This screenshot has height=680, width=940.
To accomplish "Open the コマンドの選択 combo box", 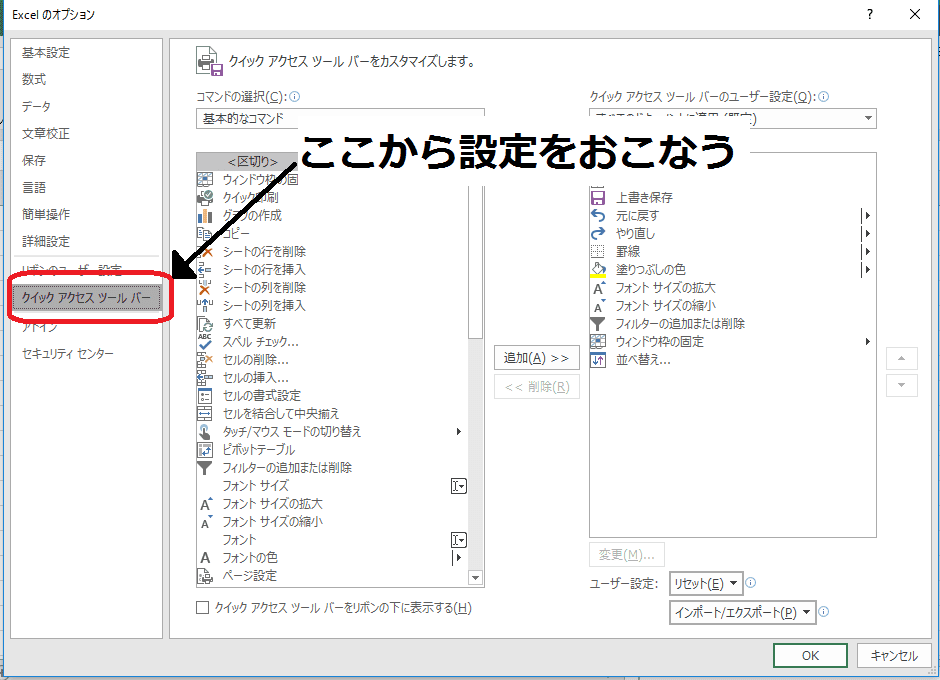I will (340, 119).
